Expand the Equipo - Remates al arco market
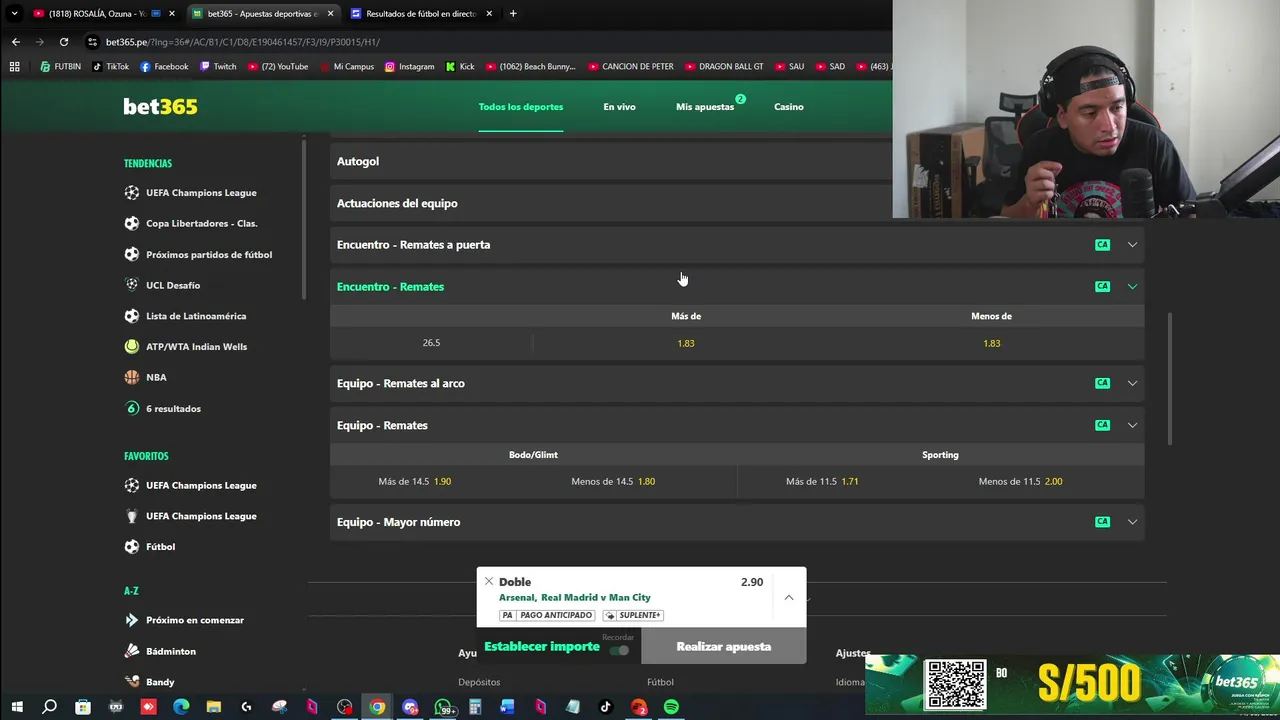The image size is (1280, 720). tap(737, 384)
